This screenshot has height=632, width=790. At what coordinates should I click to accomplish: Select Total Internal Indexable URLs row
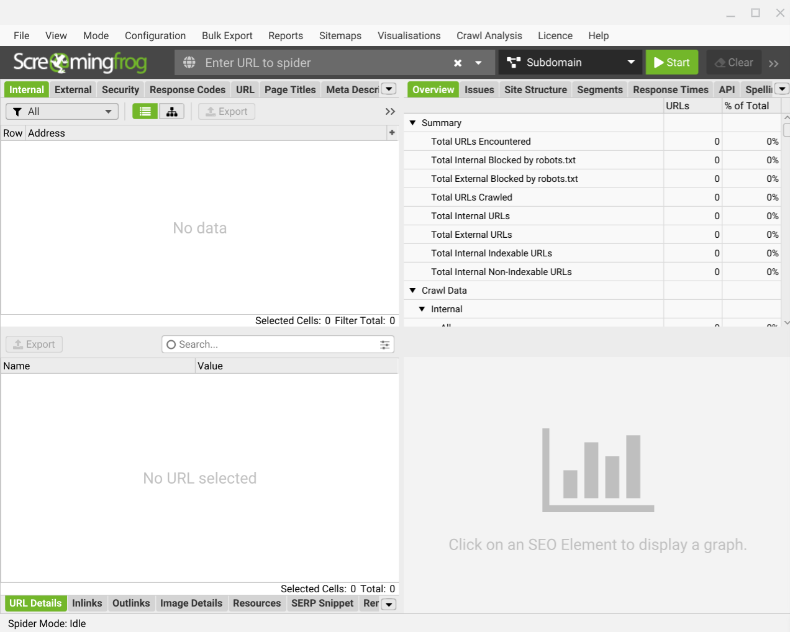tap(592, 253)
